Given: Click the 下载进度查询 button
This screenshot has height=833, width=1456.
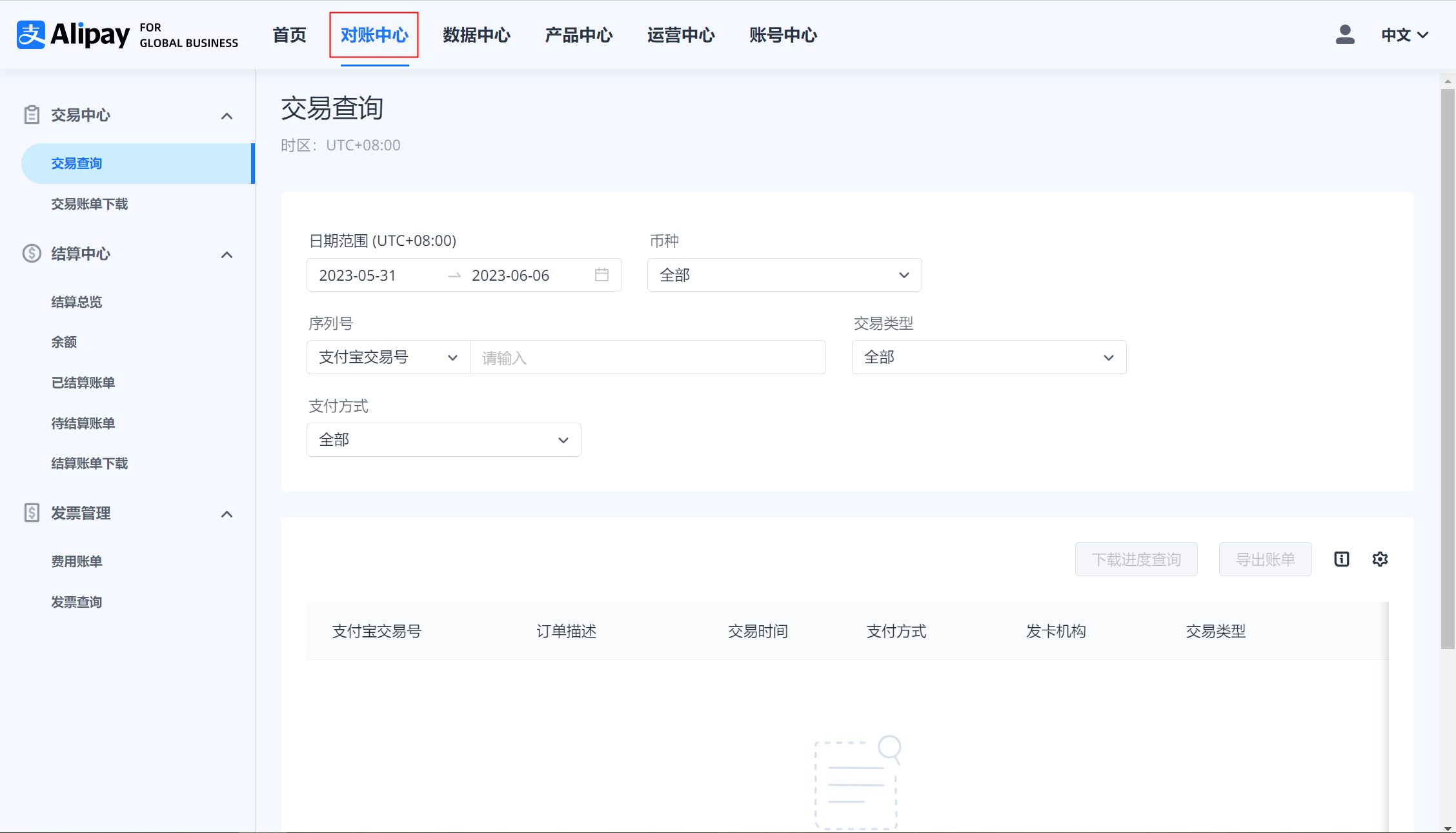Looking at the screenshot, I should click(1136, 559).
